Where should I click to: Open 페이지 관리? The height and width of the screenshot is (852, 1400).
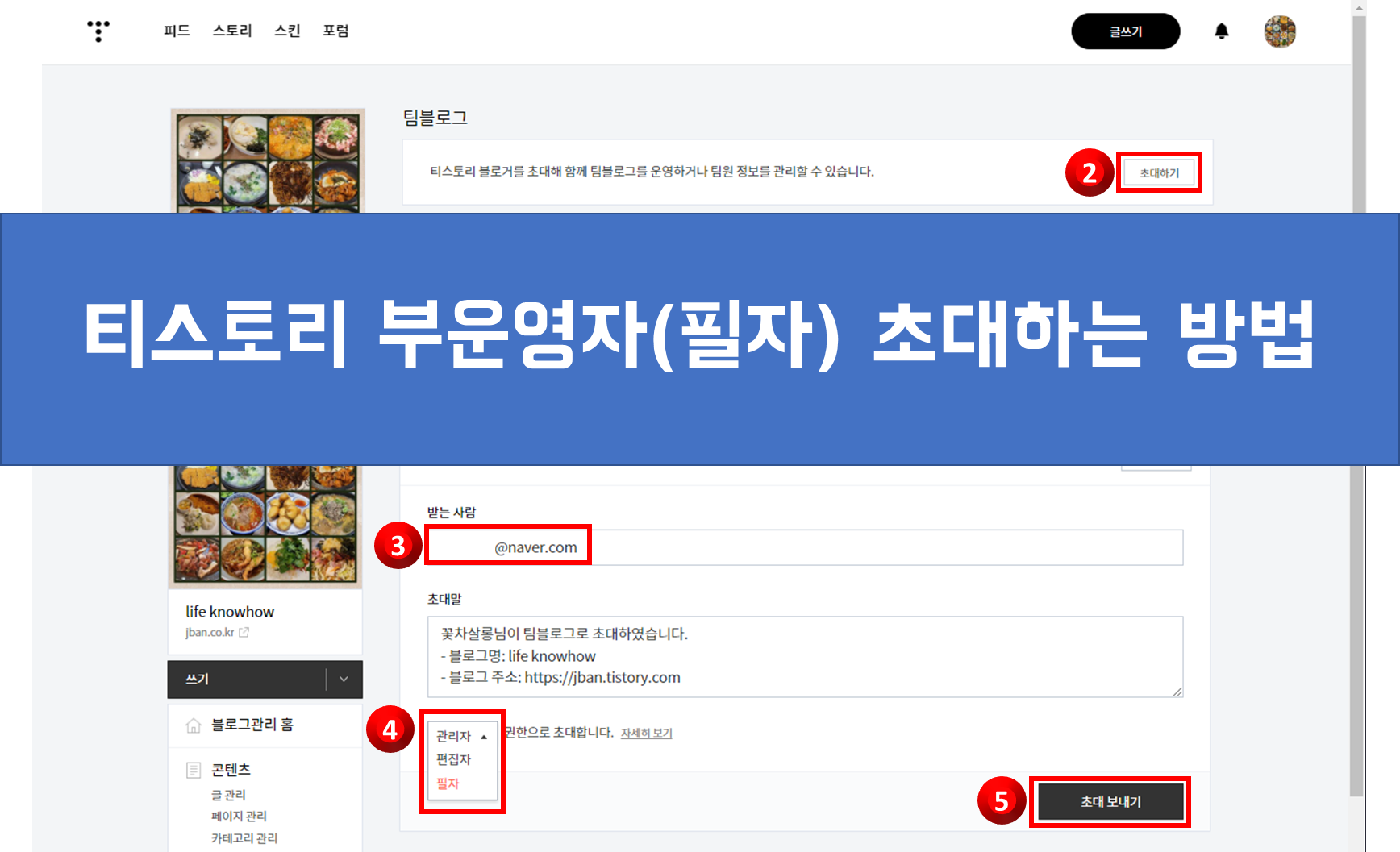click(x=239, y=816)
